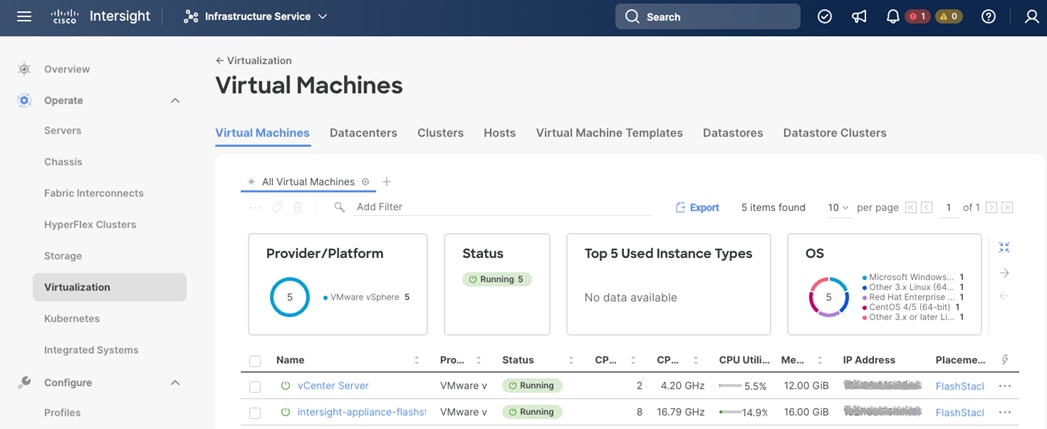Go to previous page icon
This screenshot has height=429, width=1047.
(926, 208)
